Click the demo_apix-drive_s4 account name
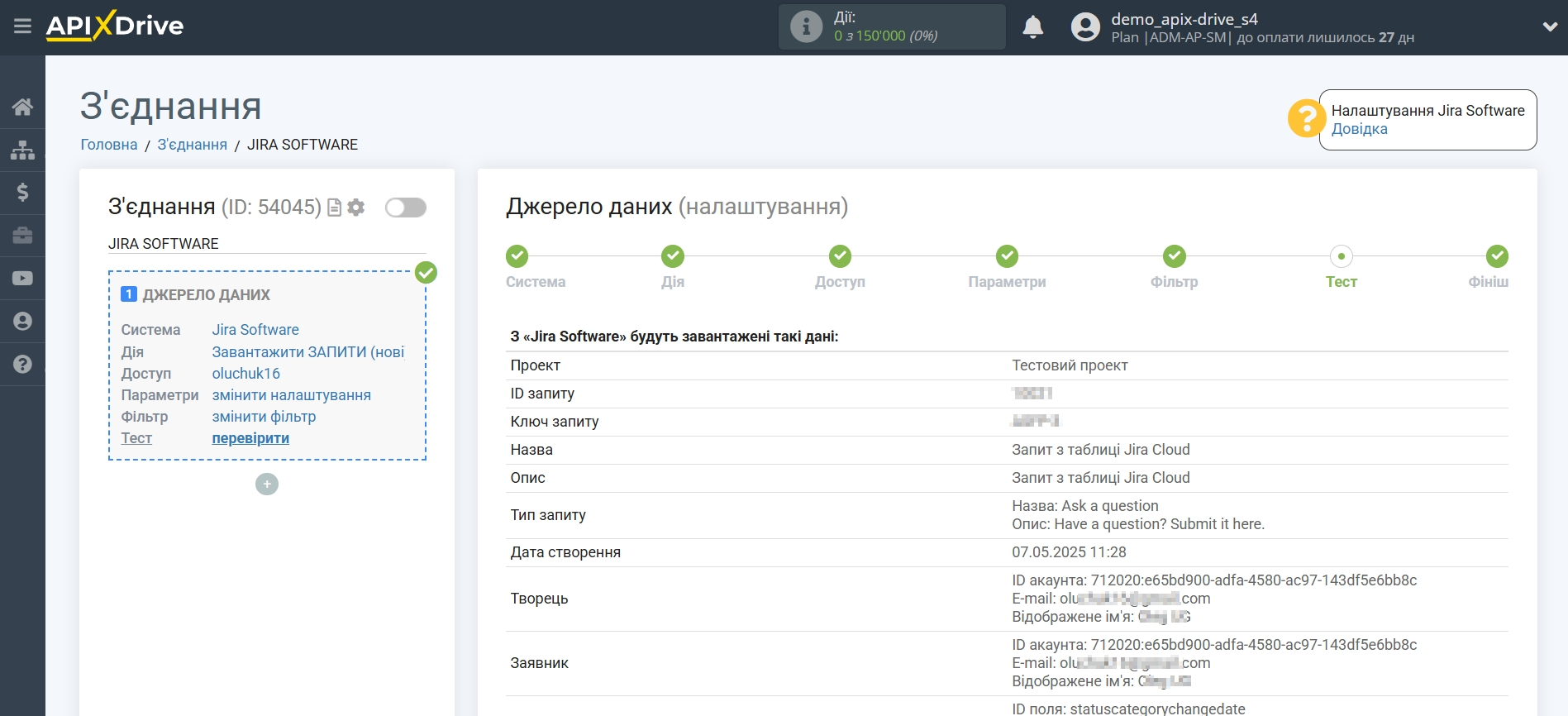1568x716 pixels. [1184, 19]
